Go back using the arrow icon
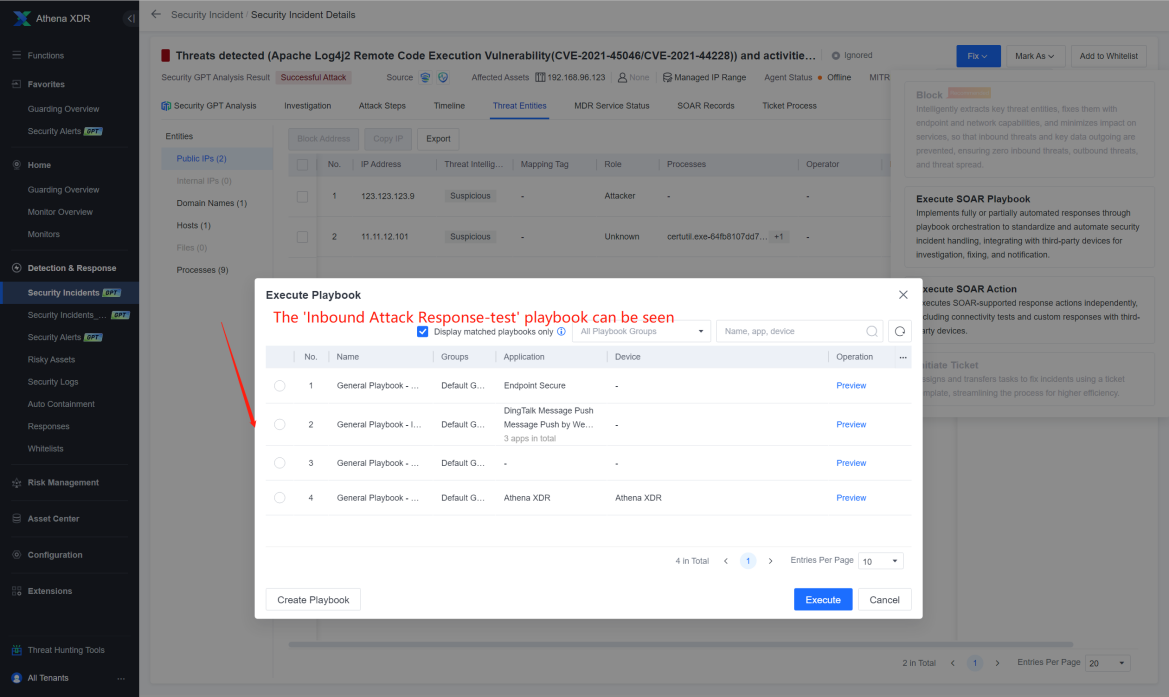The image size is (1169, 697). 156,14
